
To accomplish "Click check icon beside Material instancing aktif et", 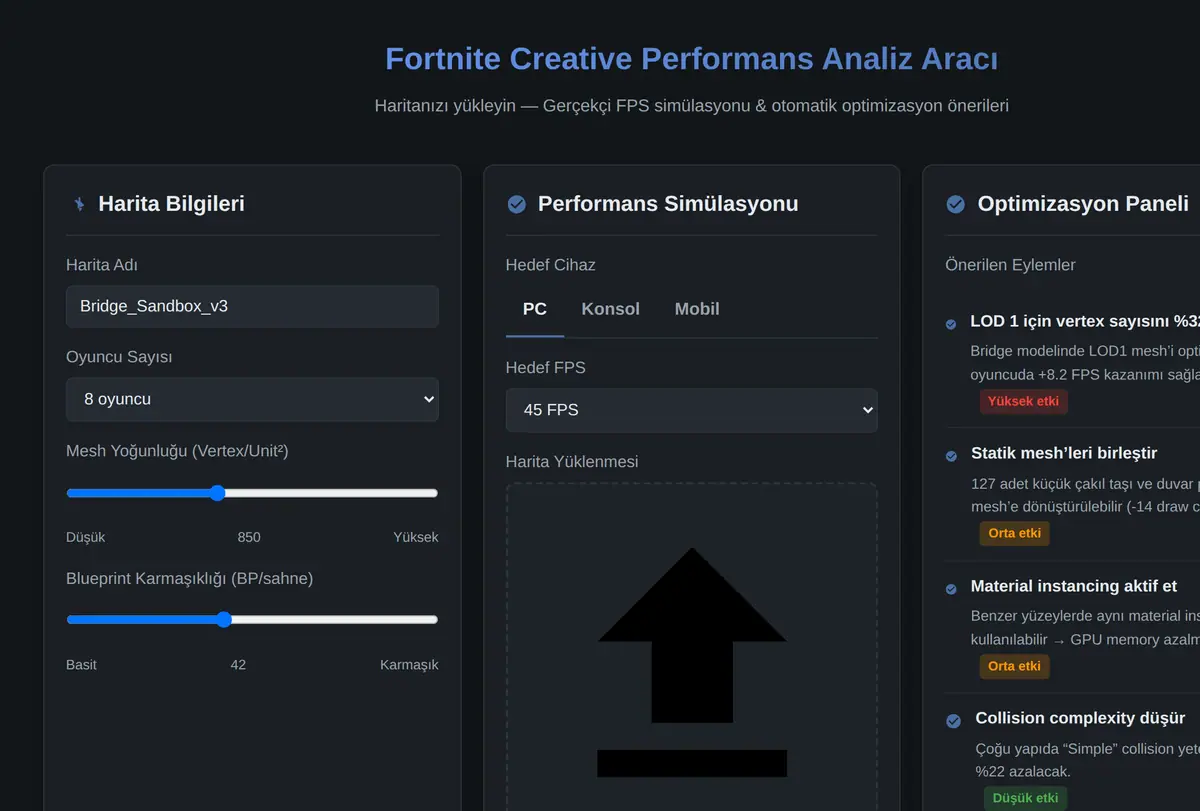I will (951, 588).
